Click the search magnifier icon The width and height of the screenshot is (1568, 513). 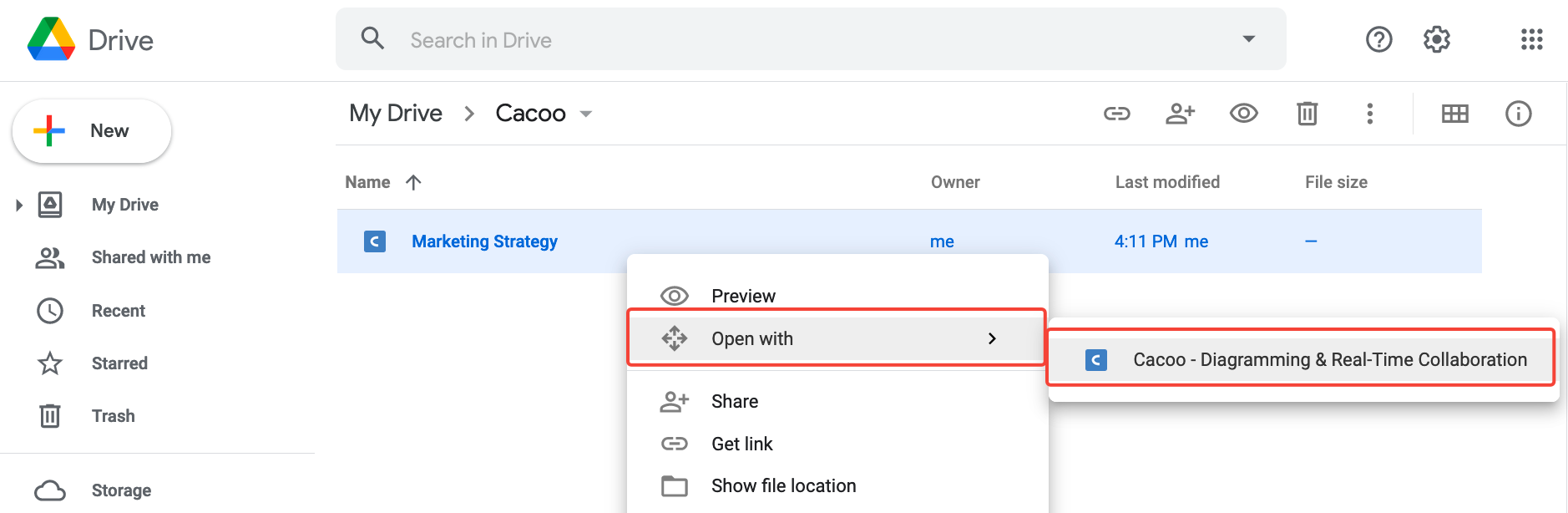click(x=372, y=38)
